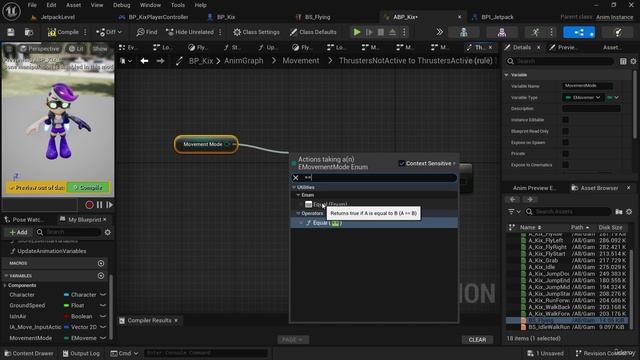Image resolution: width=640 pixels, height=360 pixels.
Task: Click AnimGraph in the breadcrumb
Action: [244, 61]
